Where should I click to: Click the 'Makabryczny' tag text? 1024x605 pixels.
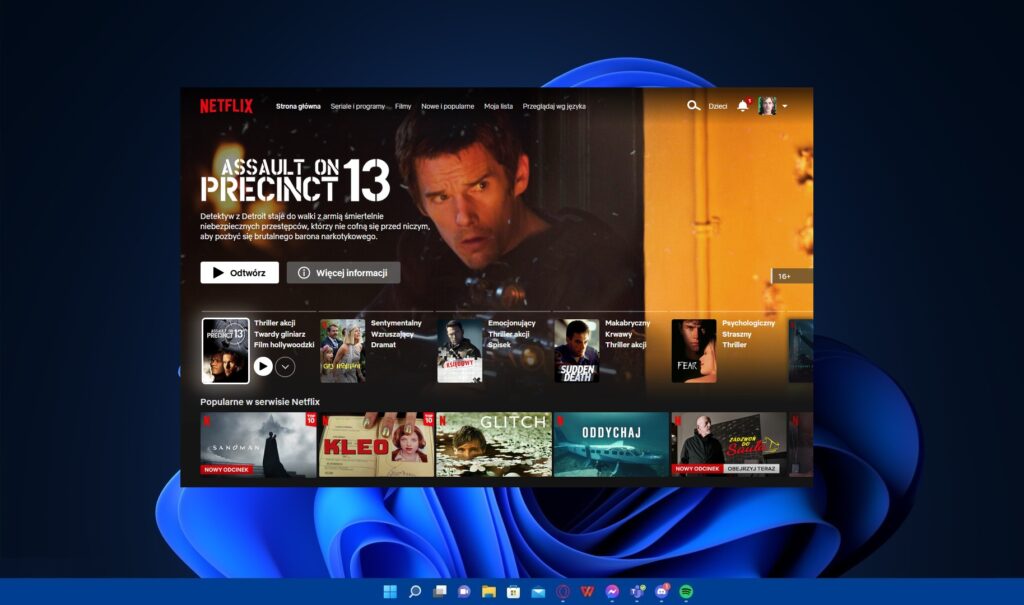click(x=628, y=323)
